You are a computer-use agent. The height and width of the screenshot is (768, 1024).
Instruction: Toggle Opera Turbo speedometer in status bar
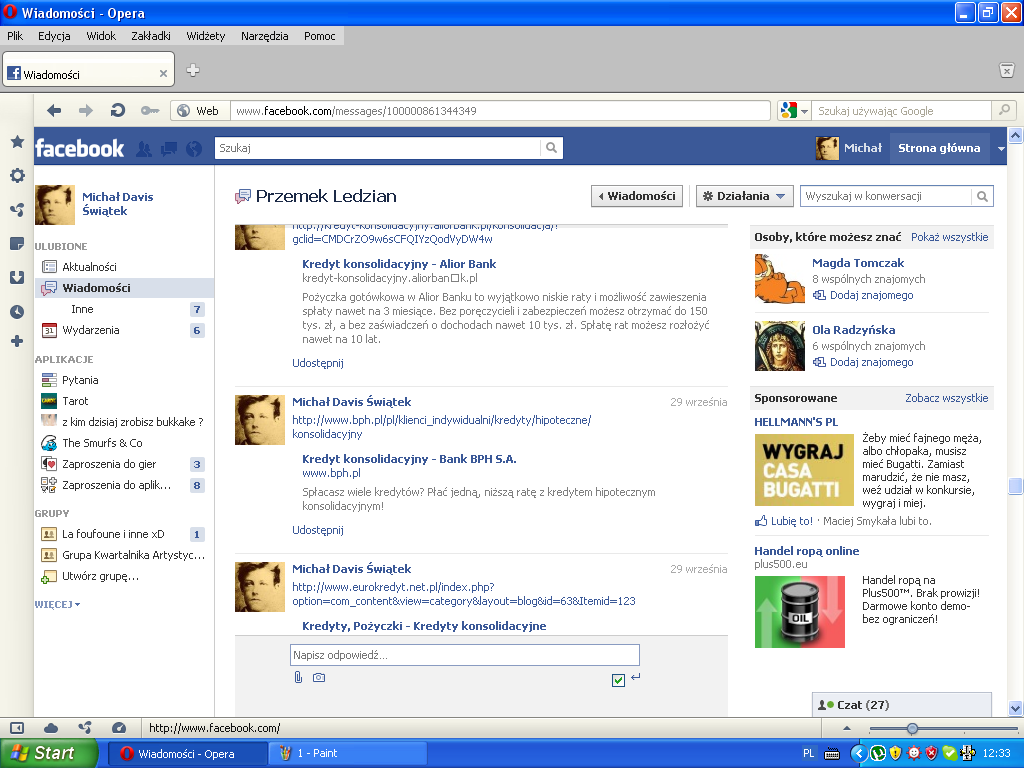(119, 728)
